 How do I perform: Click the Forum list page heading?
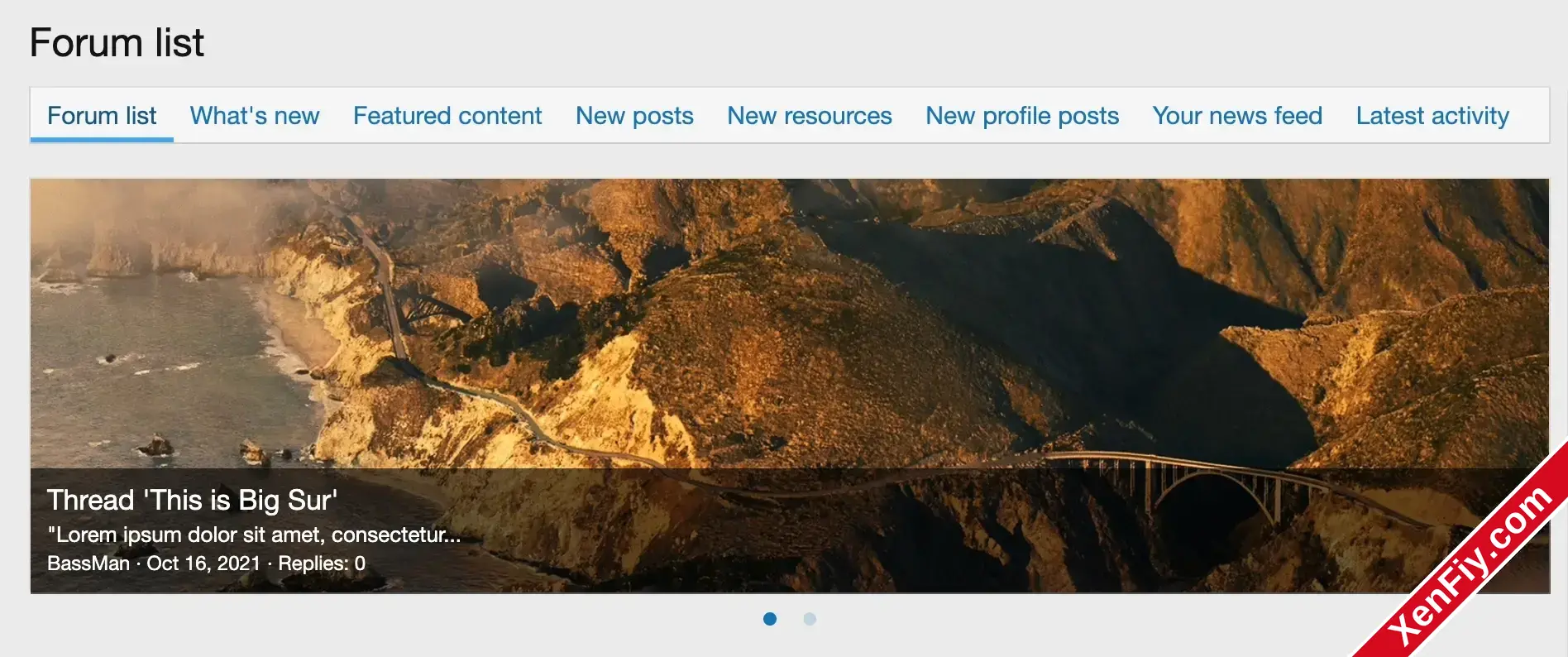pyautogui.click(x=117, y=43)
